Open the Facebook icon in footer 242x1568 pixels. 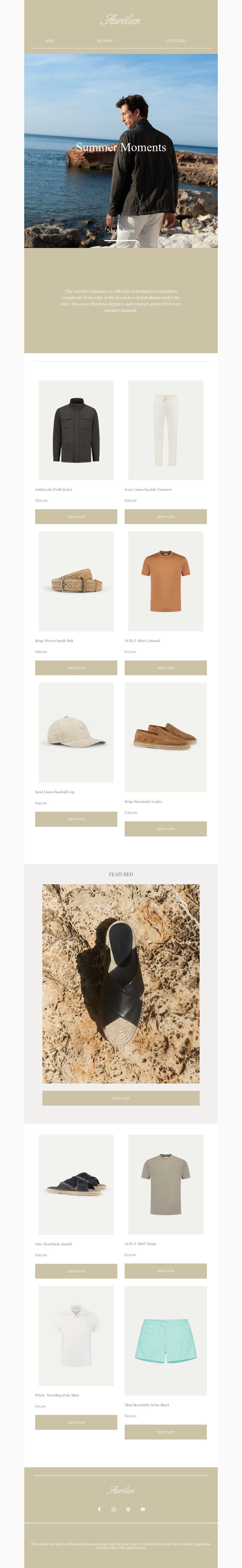tap(99, 1509)
